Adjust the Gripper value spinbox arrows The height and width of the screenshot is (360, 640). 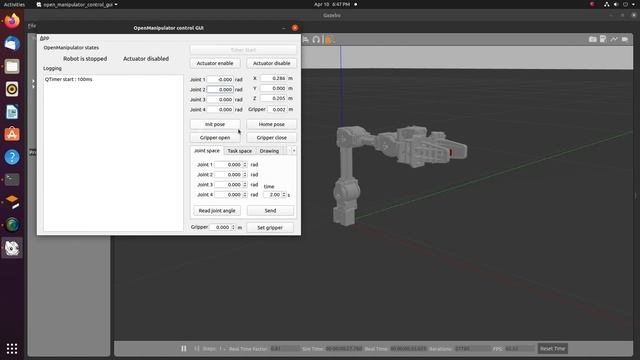(233, 227)
